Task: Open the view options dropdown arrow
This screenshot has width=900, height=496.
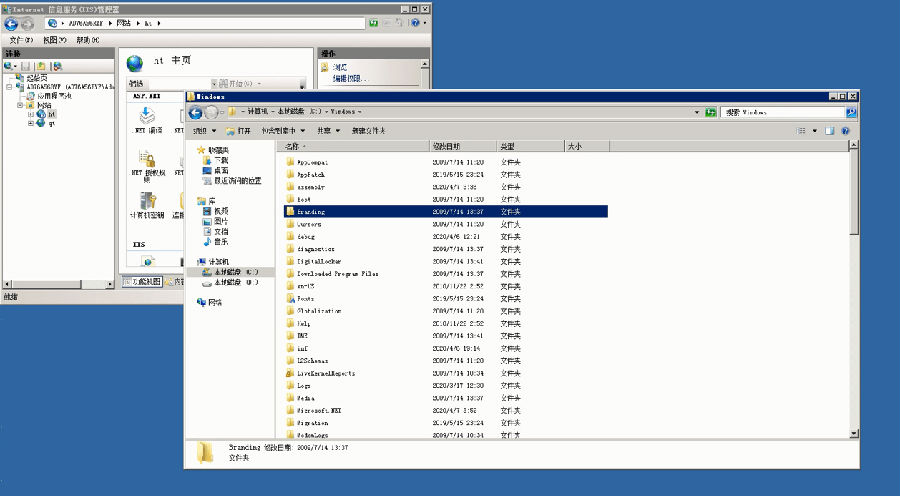Action: coord(815,130)
